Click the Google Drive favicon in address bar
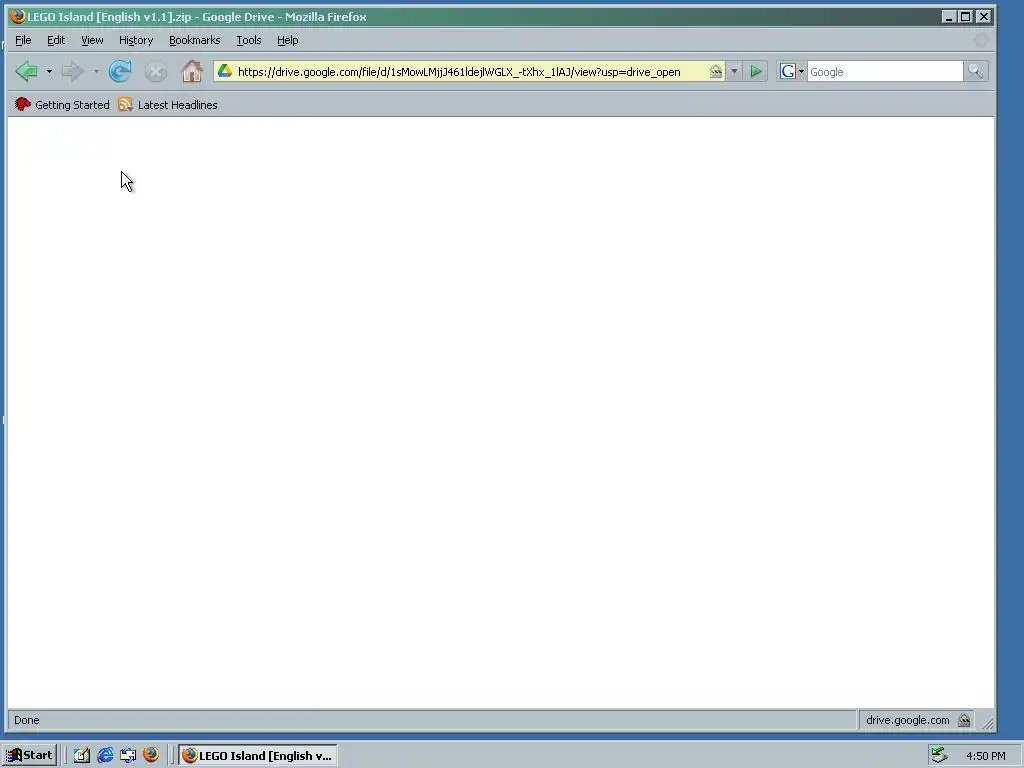1024x768 pixels. pos(225,71)
